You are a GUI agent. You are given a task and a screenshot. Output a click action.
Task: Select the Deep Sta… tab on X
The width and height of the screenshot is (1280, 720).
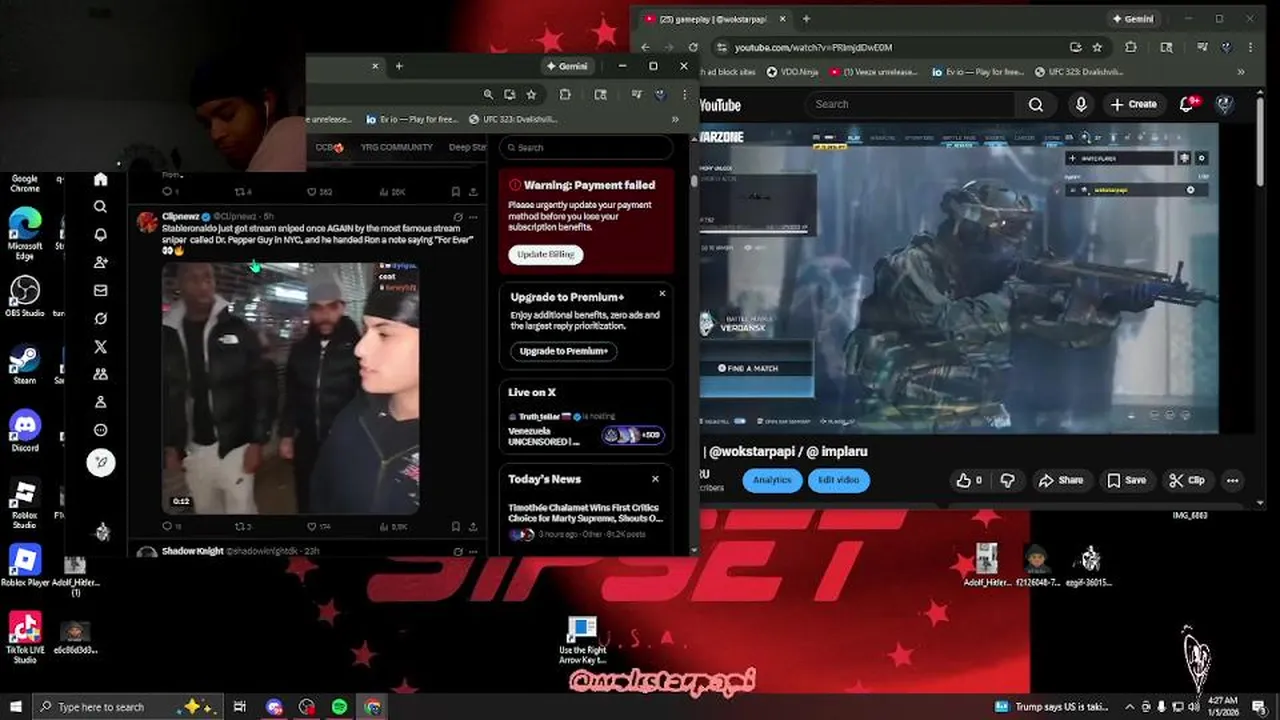[x=467, y=147]
